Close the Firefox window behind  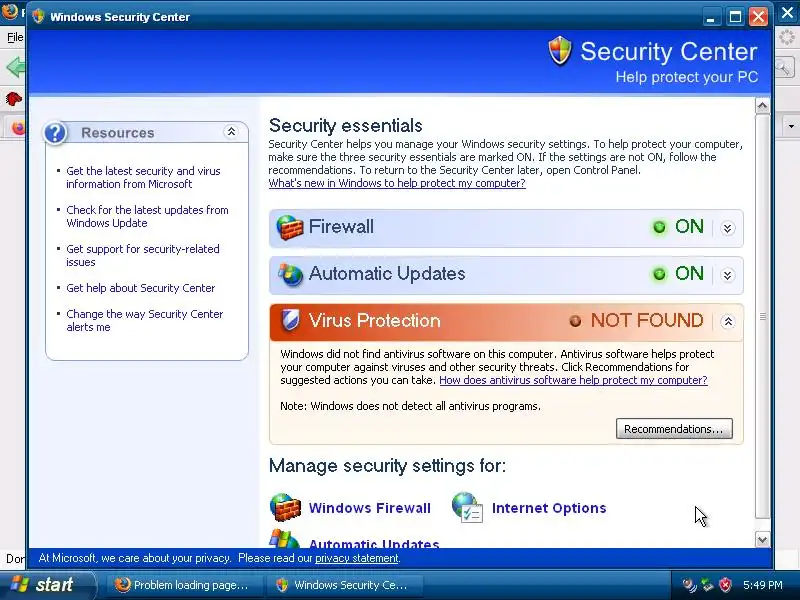point(788,13)
